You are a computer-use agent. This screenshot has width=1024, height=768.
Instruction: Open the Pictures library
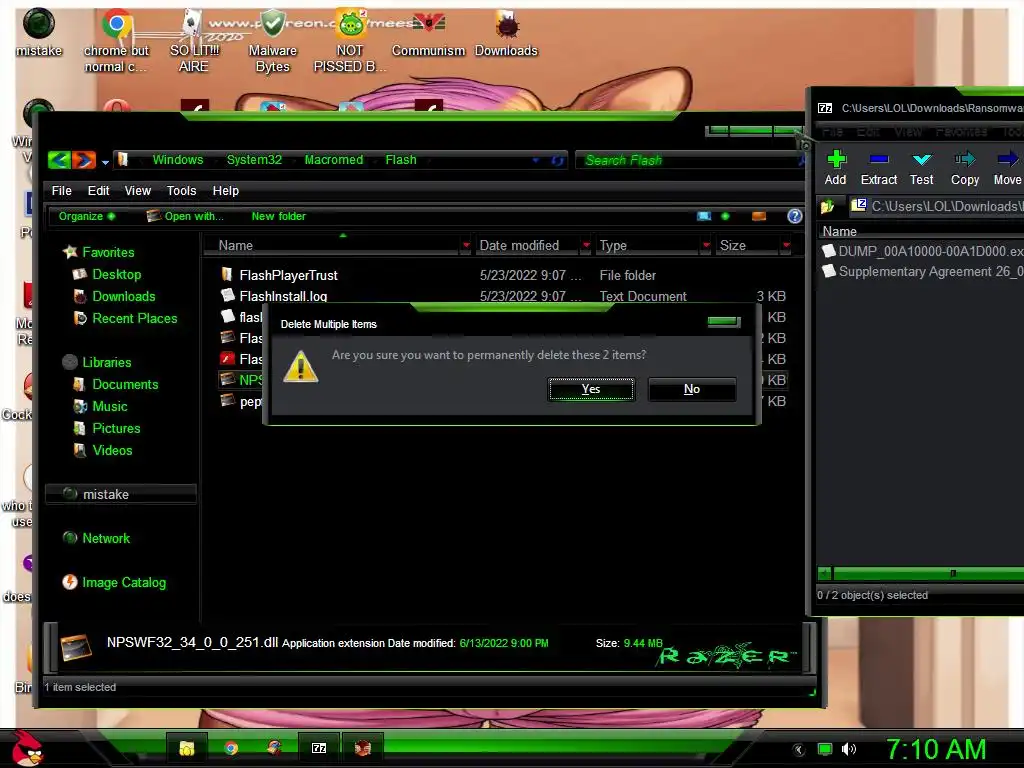point(116,428)
